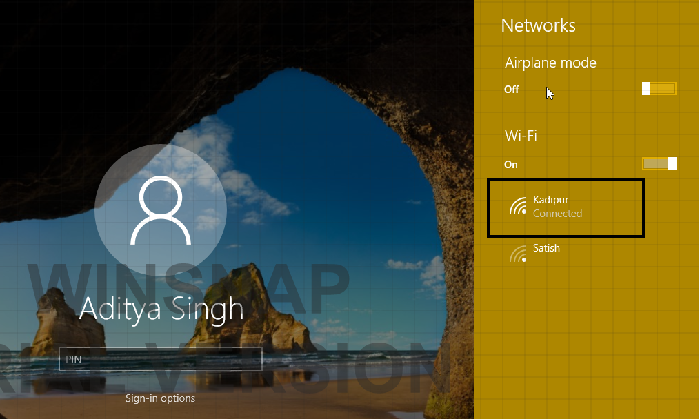Click the On text under Wi-Fi

[511, 164]
